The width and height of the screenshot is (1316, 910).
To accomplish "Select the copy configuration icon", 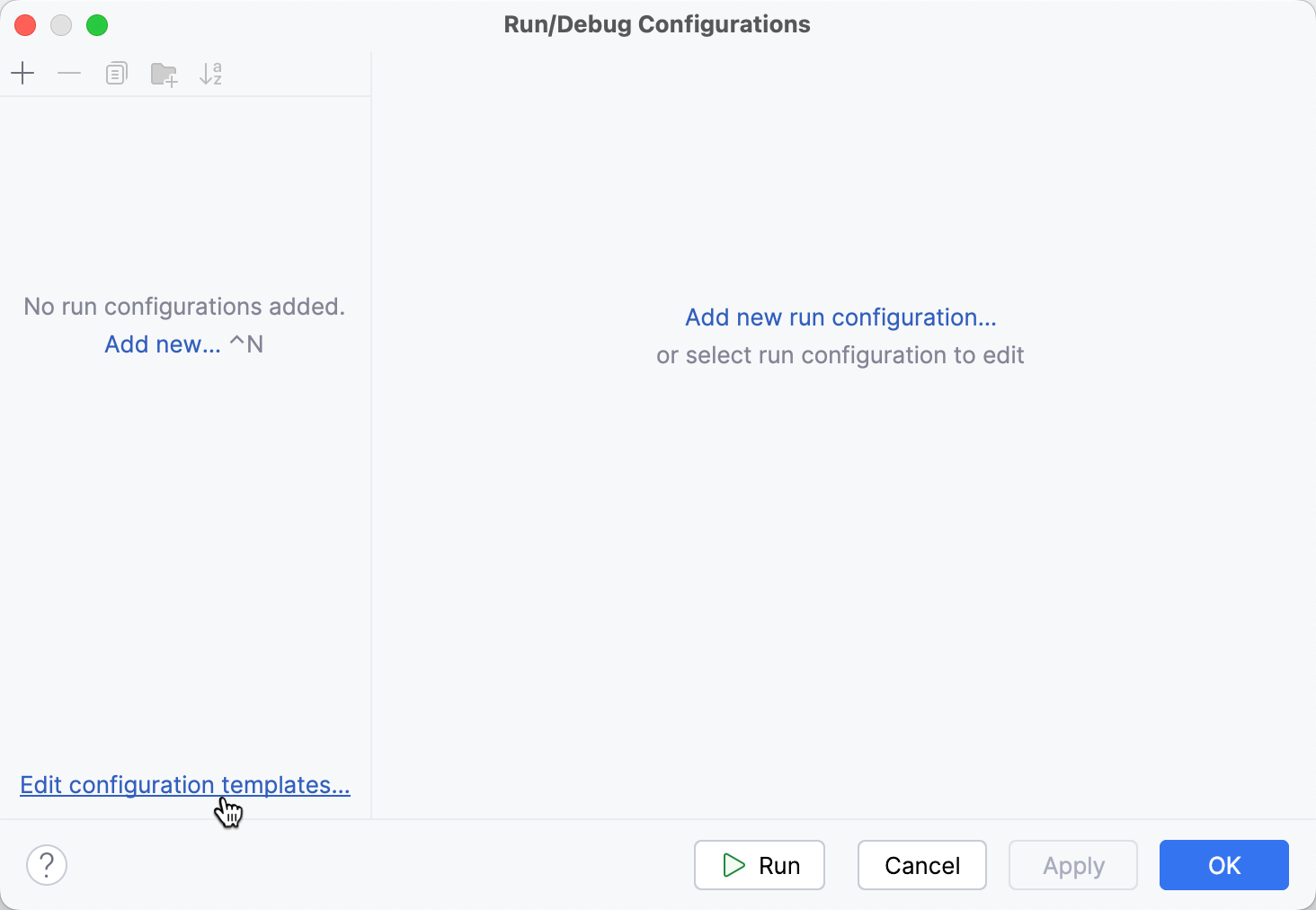I will [x=116, y=73].
